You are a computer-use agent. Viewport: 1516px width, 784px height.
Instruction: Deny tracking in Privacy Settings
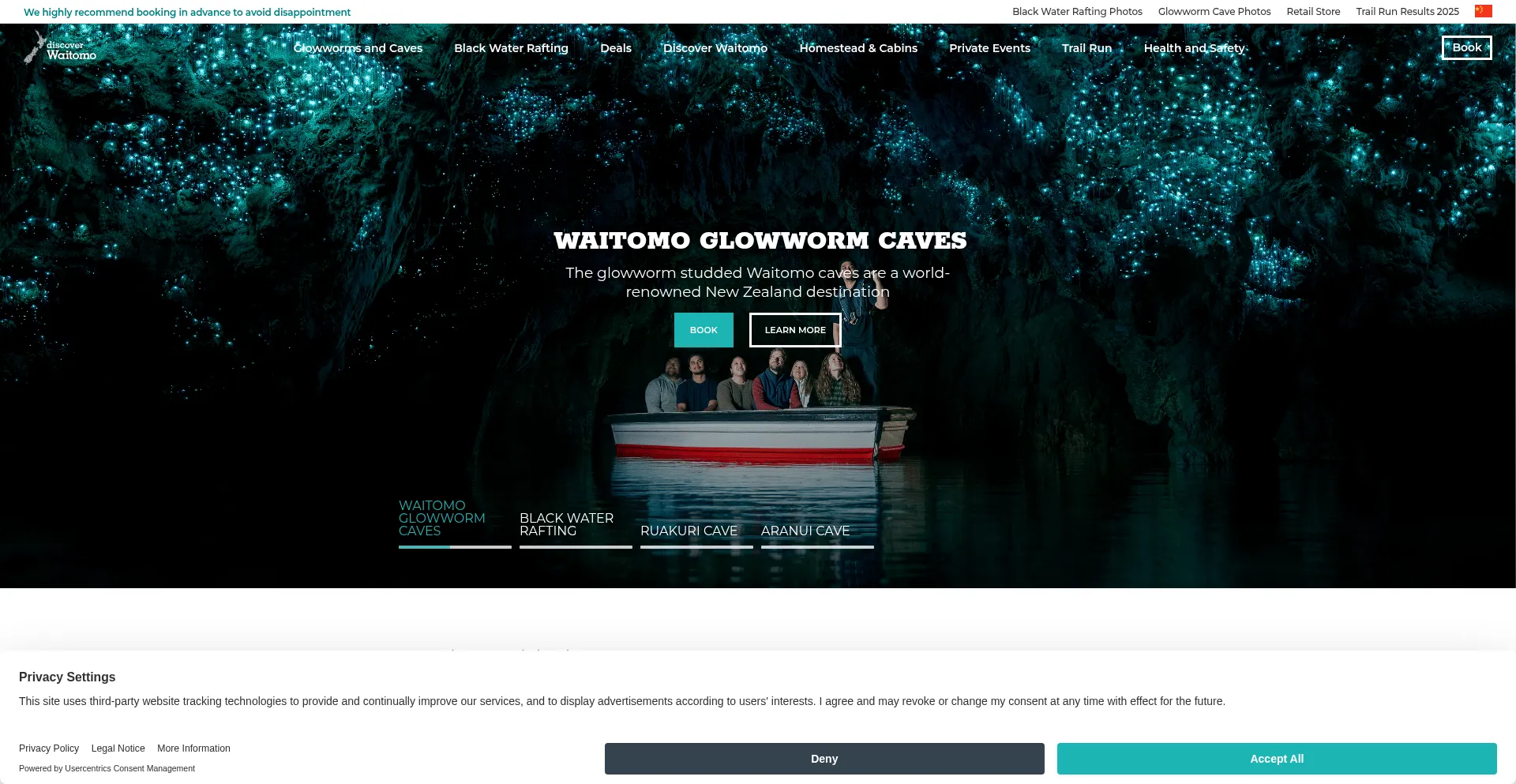click(x=824, y=759)
